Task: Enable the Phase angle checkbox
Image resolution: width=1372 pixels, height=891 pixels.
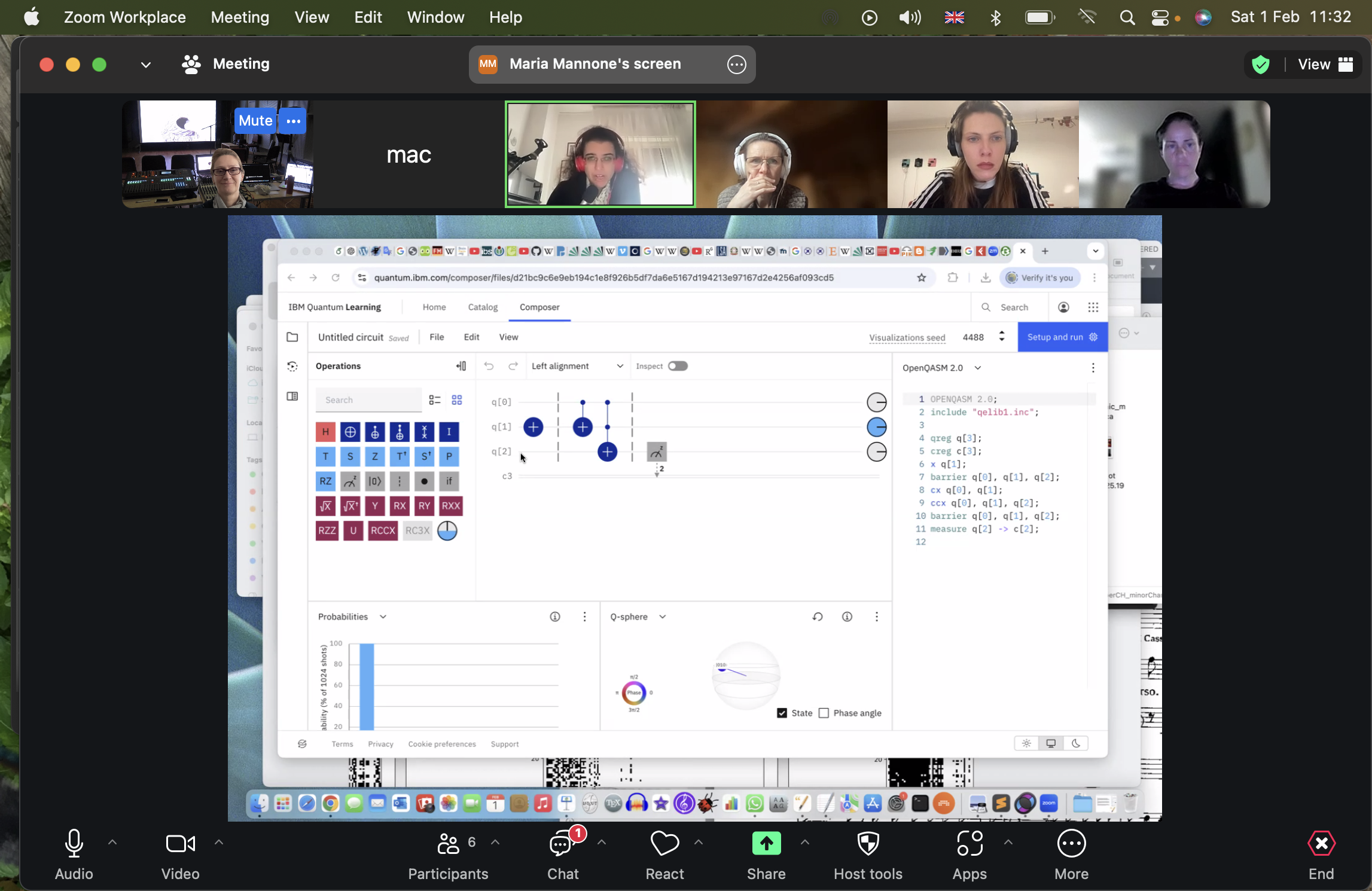Action: point(824,713)
